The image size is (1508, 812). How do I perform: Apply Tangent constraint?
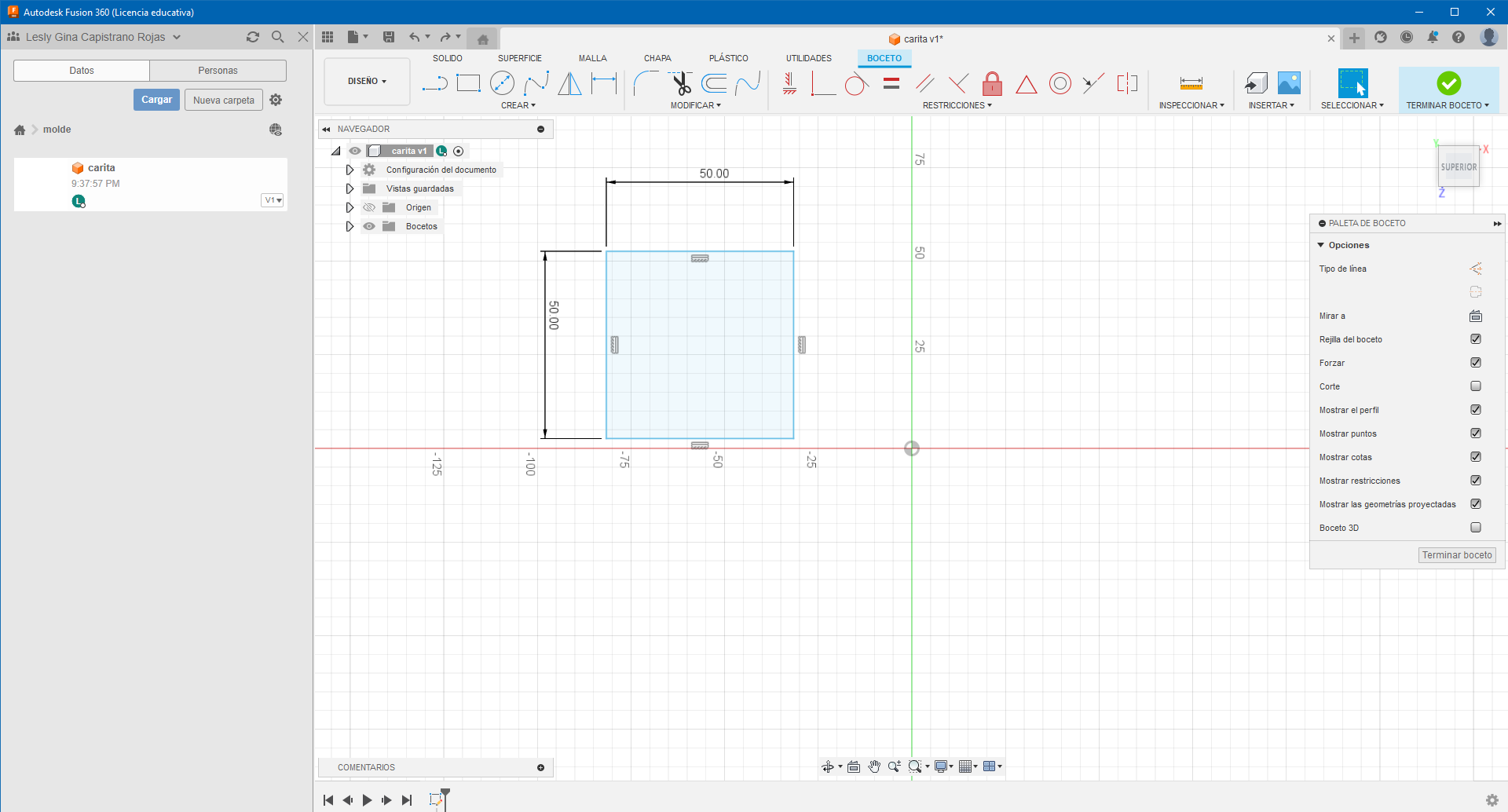(856, 83)
